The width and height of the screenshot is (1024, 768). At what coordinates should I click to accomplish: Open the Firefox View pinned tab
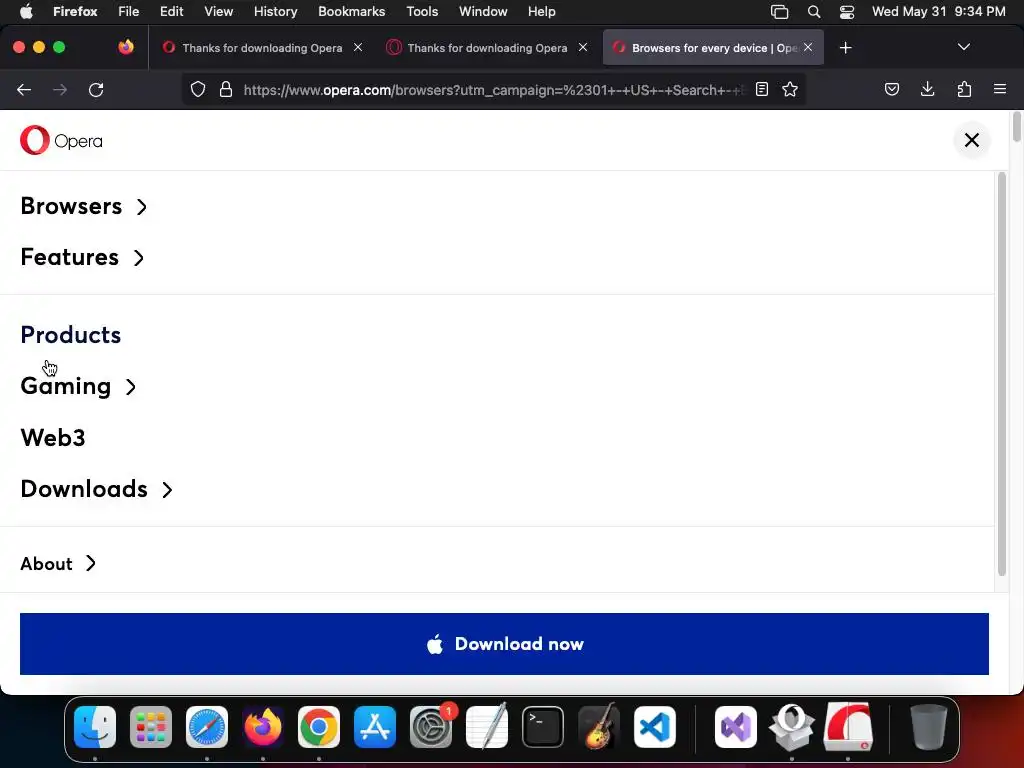(x=126, y=47)
